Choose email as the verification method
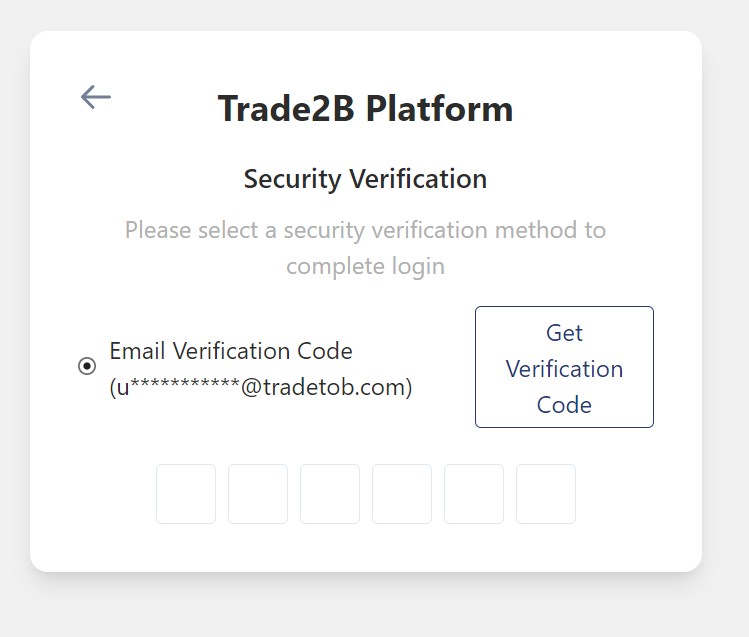The height and width of the screenshot is (637, 749). 87,367
